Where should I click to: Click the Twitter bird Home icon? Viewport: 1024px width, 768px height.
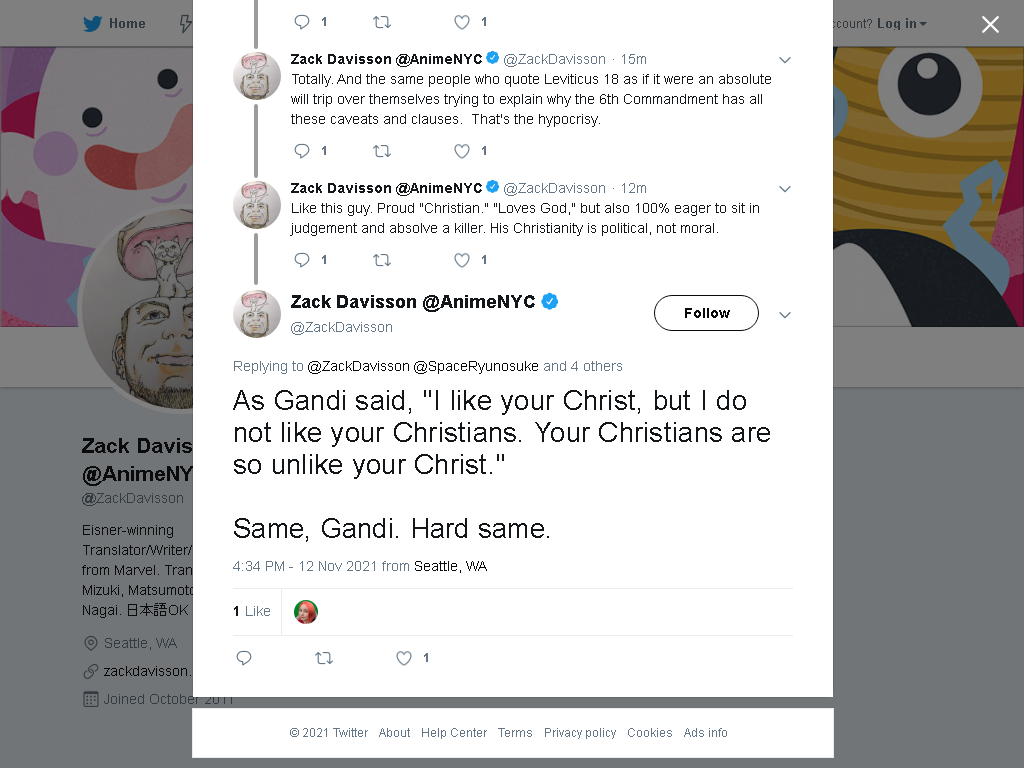(92, 24)
